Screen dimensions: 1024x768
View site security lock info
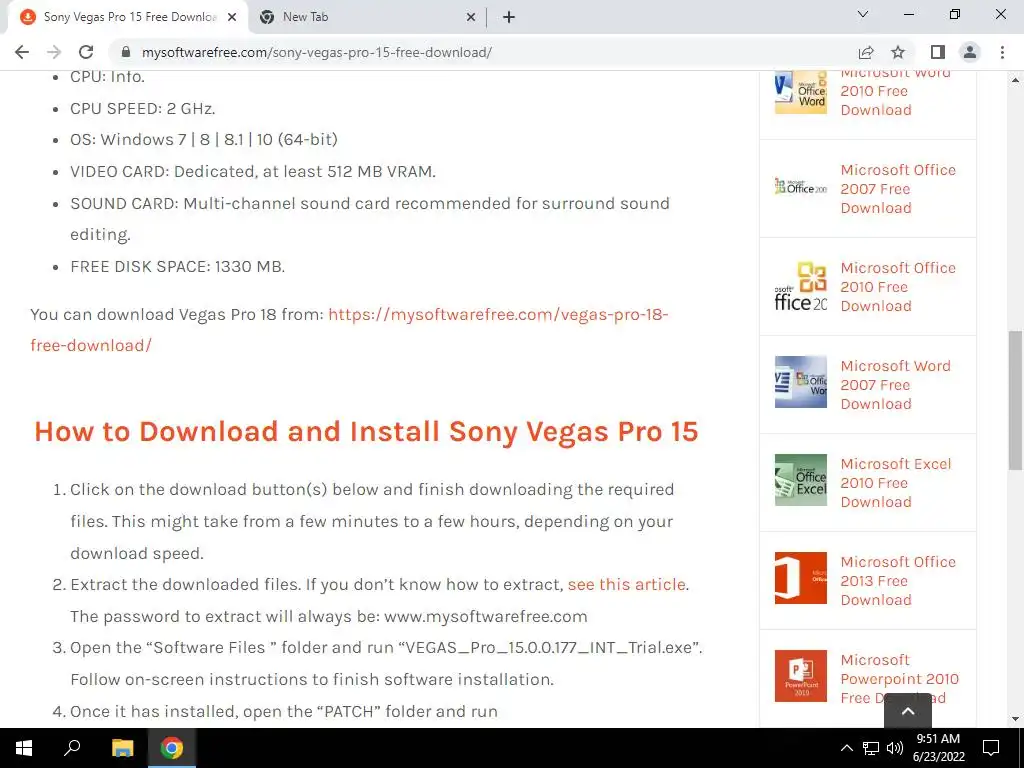[126, 52]
